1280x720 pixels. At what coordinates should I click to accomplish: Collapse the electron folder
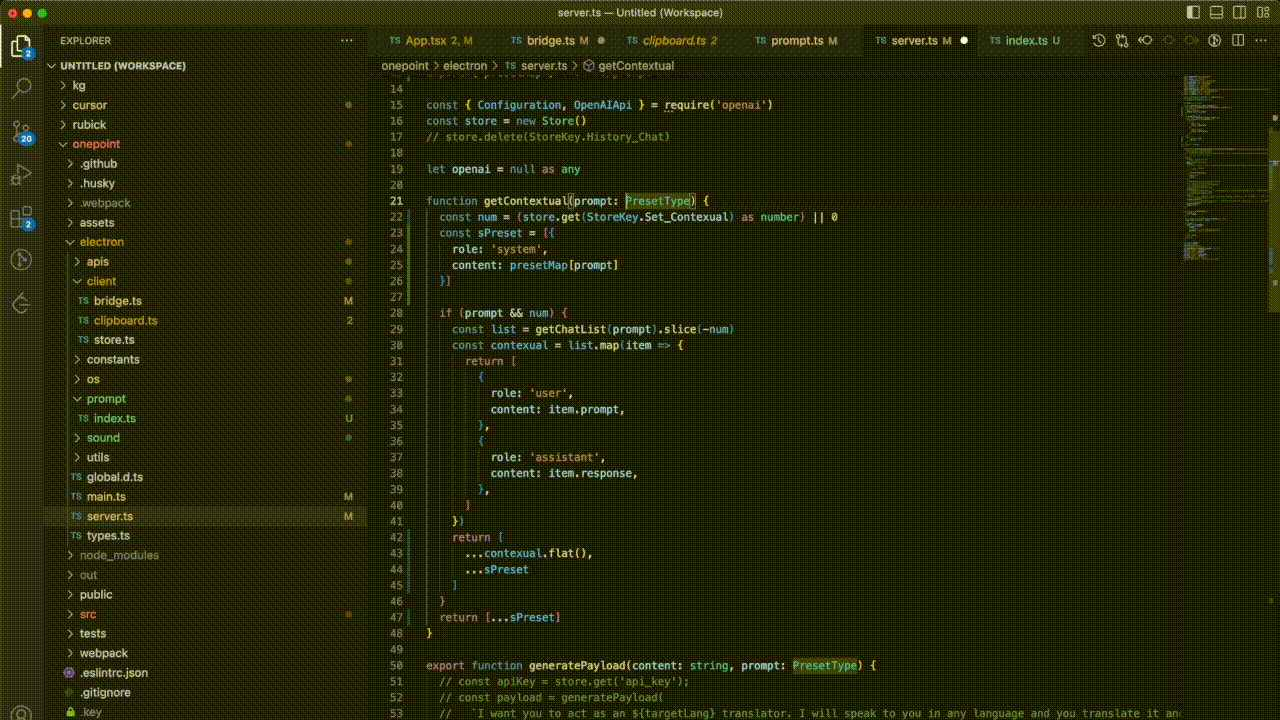click(x=101, y=242)
